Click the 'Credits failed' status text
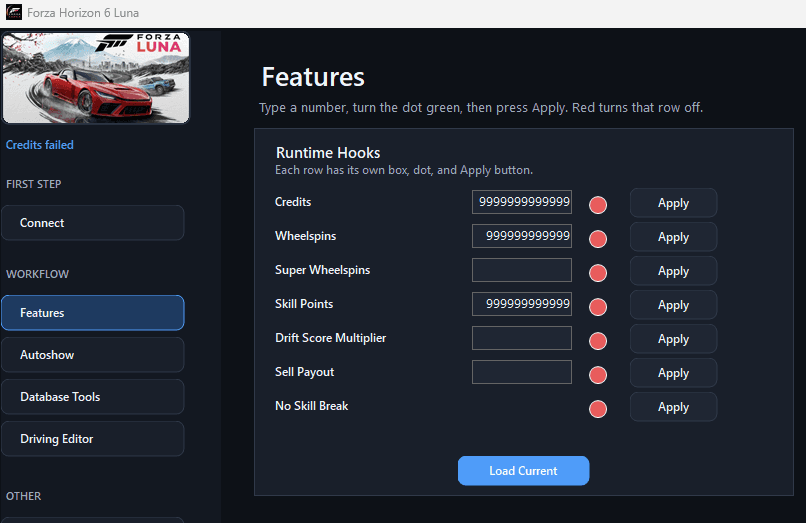 pos(40,145)
